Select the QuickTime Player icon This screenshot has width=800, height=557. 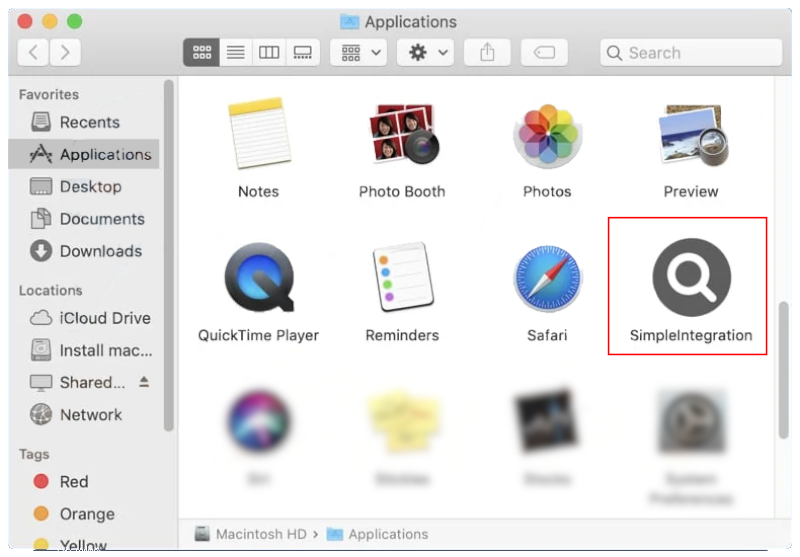(258, 279)
